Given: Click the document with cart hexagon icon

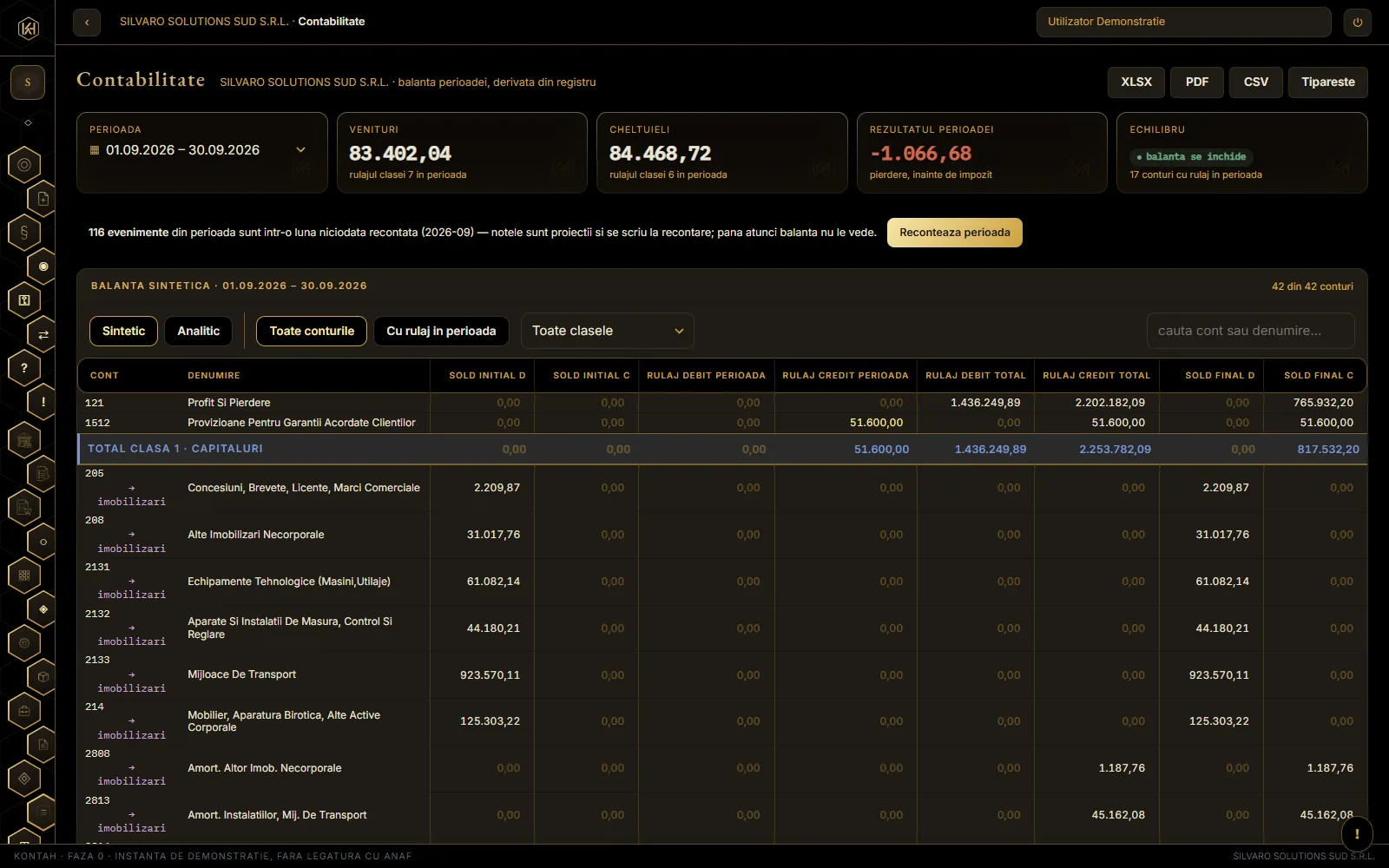Looking at the screenshot, I should [24, 508].
